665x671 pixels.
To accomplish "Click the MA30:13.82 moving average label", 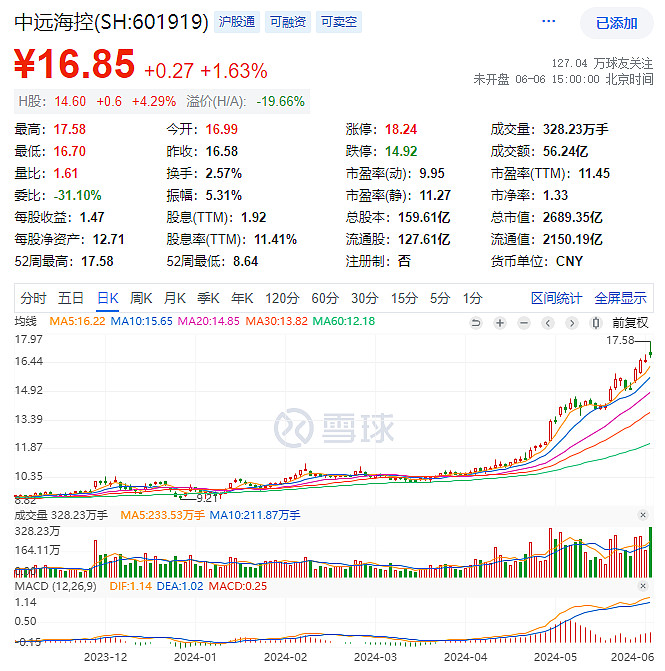I will tap(276, 321).
